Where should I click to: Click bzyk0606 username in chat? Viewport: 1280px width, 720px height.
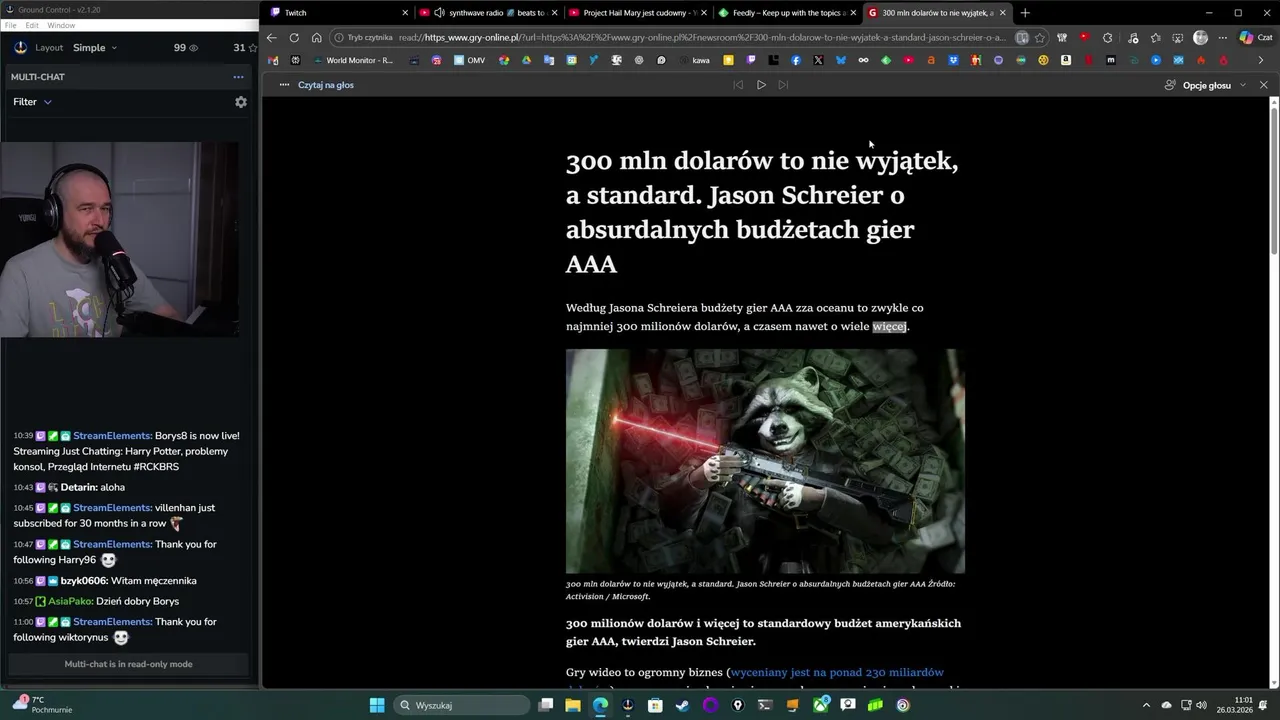(84, 581)
